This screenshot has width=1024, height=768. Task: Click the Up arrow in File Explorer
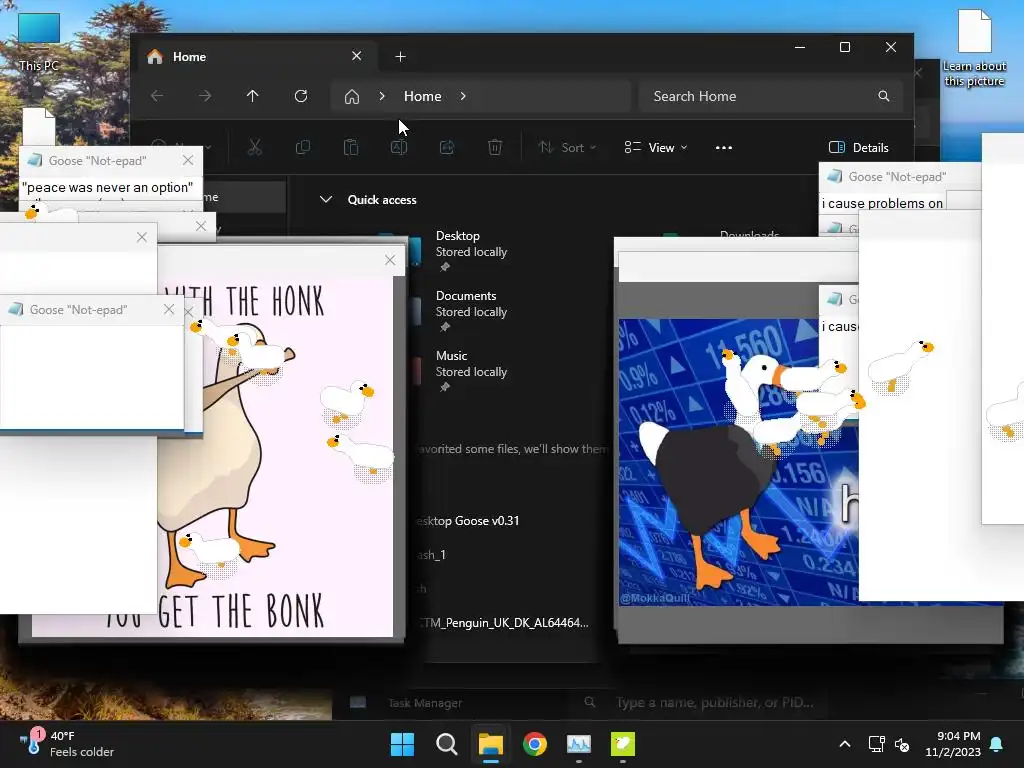[x=253, y=96]
